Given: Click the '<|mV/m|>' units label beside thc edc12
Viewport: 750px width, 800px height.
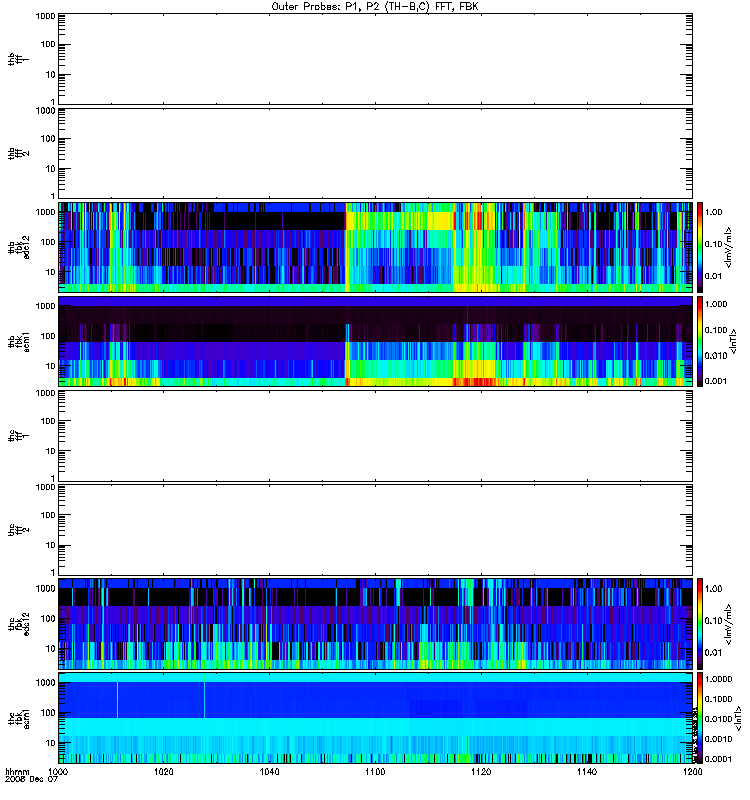Looking at the screenshot, I should (x=729, y=624).
